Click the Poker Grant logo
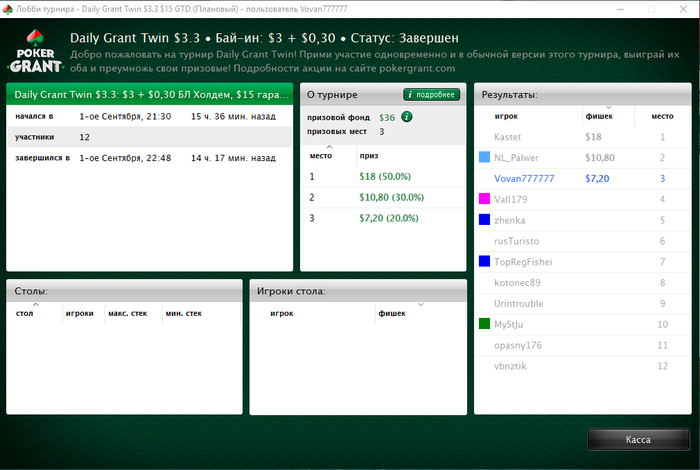Screen dimensions: 700x470 (35, 52)
